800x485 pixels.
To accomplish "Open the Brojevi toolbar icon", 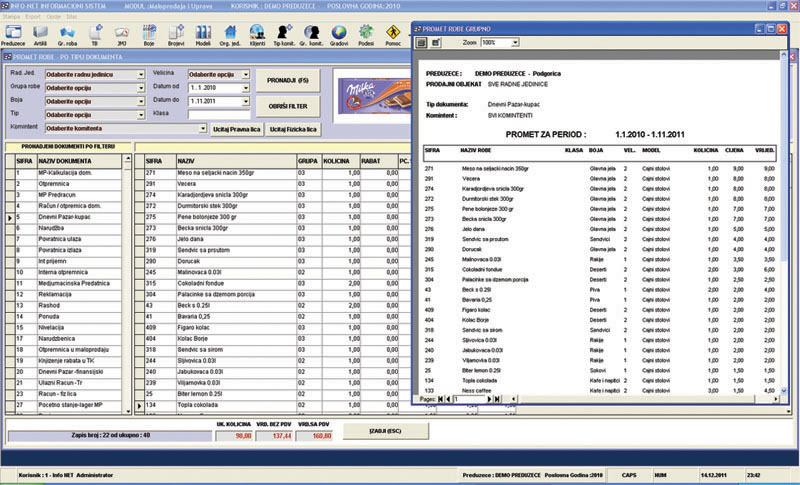I will 176,36.
